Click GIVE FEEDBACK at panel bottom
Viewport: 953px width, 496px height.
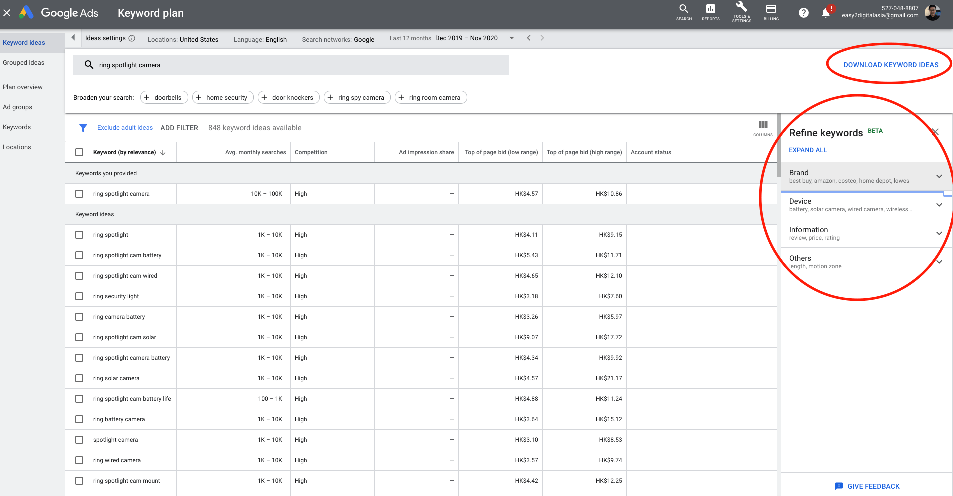point(867,486)
